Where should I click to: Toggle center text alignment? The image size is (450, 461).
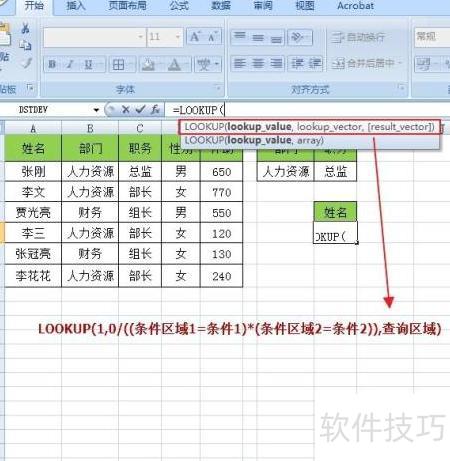tap(258, 63)
